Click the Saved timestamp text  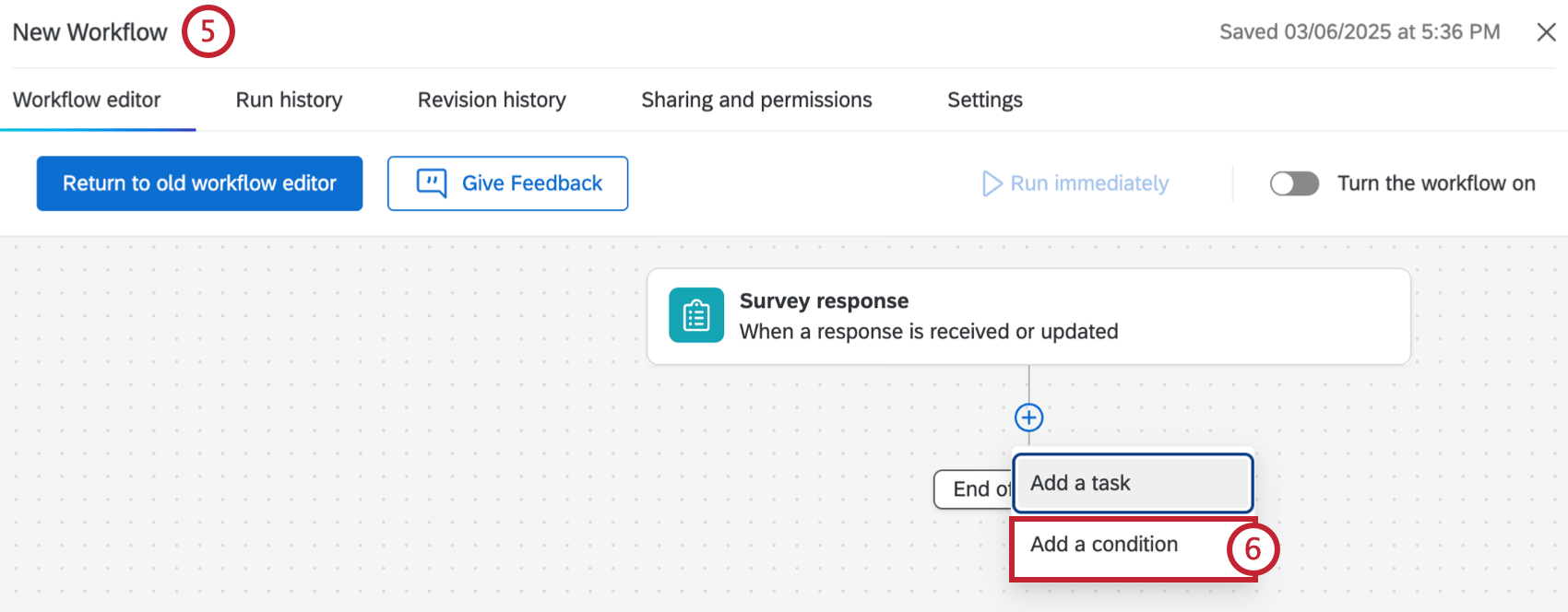click(x=1359, y=32)
